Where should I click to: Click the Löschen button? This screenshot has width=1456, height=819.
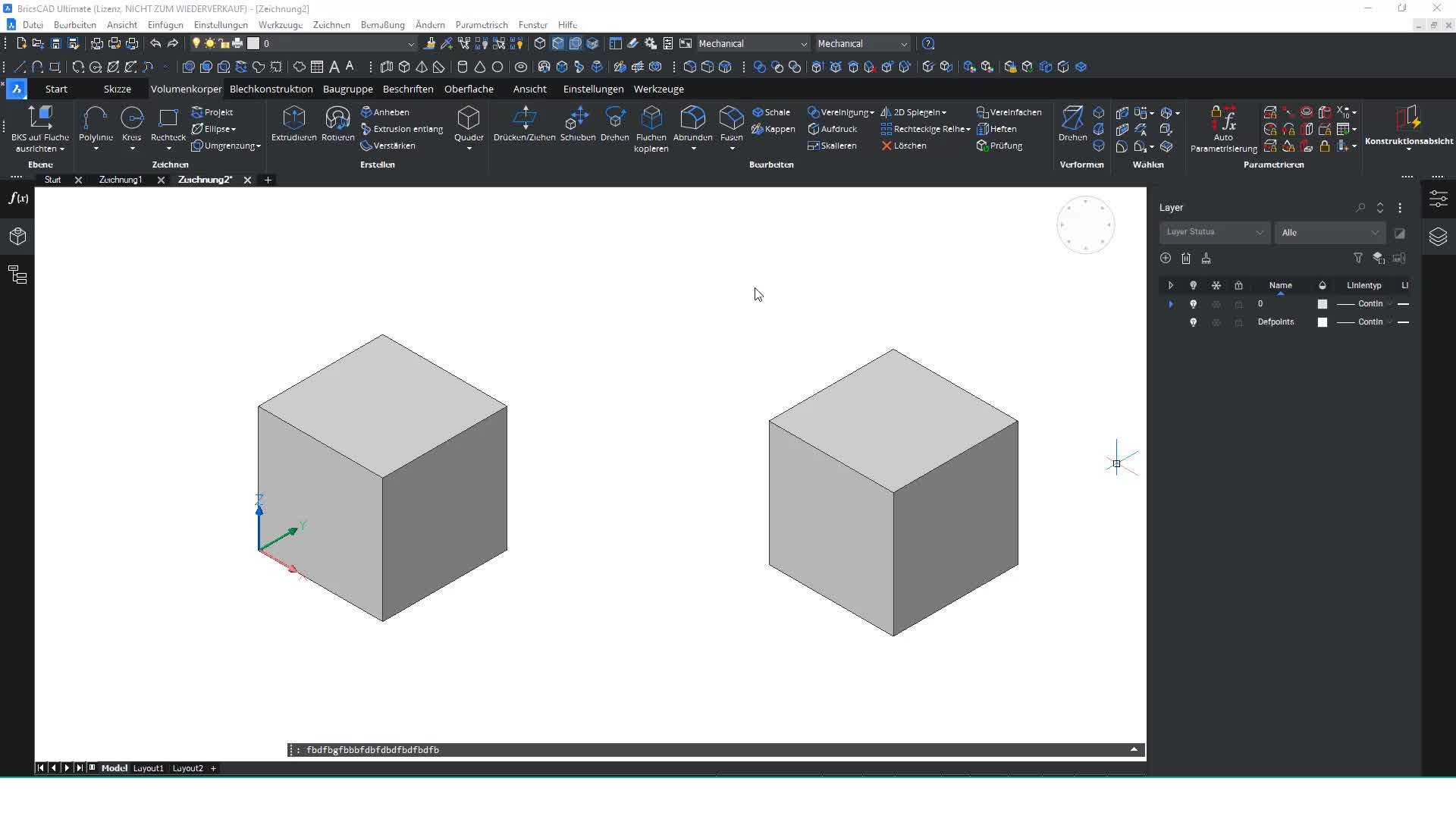coord(903,146)
